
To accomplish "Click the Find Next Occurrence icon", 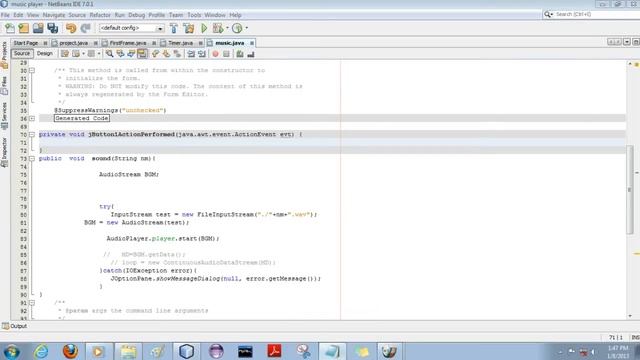I will pyautogui.click(x=131, y=54).
